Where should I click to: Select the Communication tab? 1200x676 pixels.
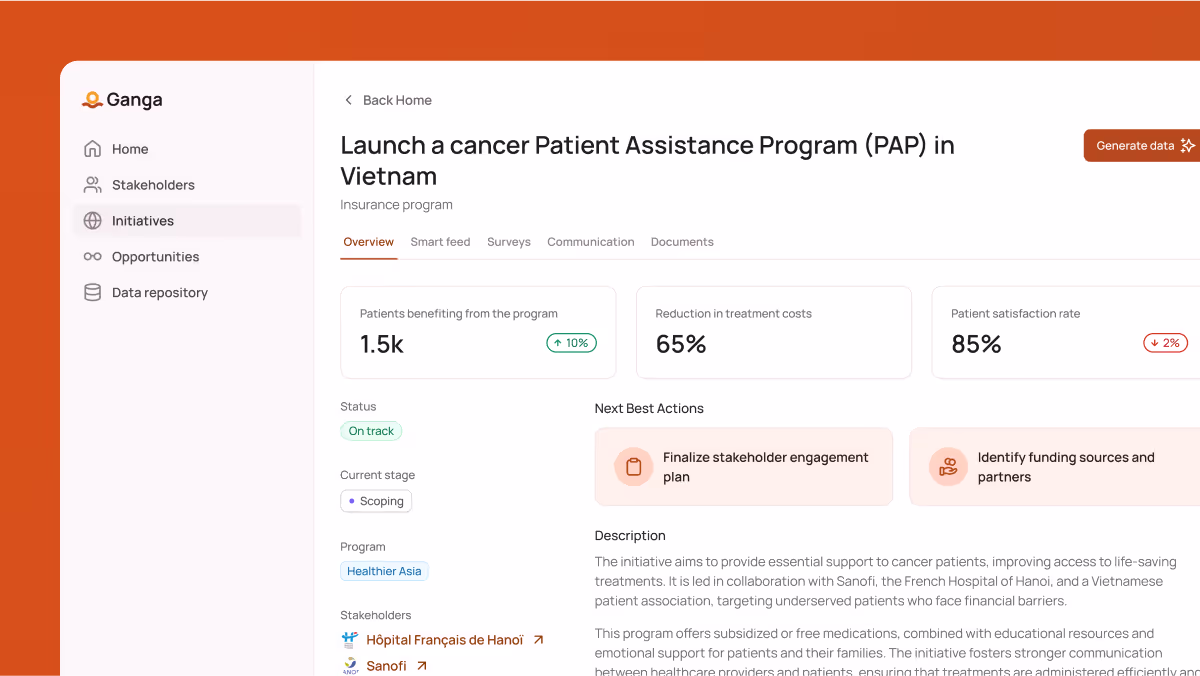(590, 242)
